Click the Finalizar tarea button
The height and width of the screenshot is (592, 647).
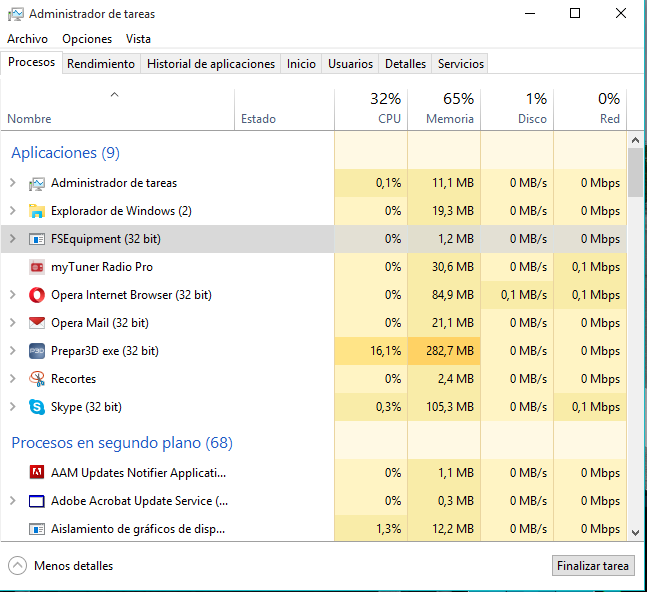593,566
